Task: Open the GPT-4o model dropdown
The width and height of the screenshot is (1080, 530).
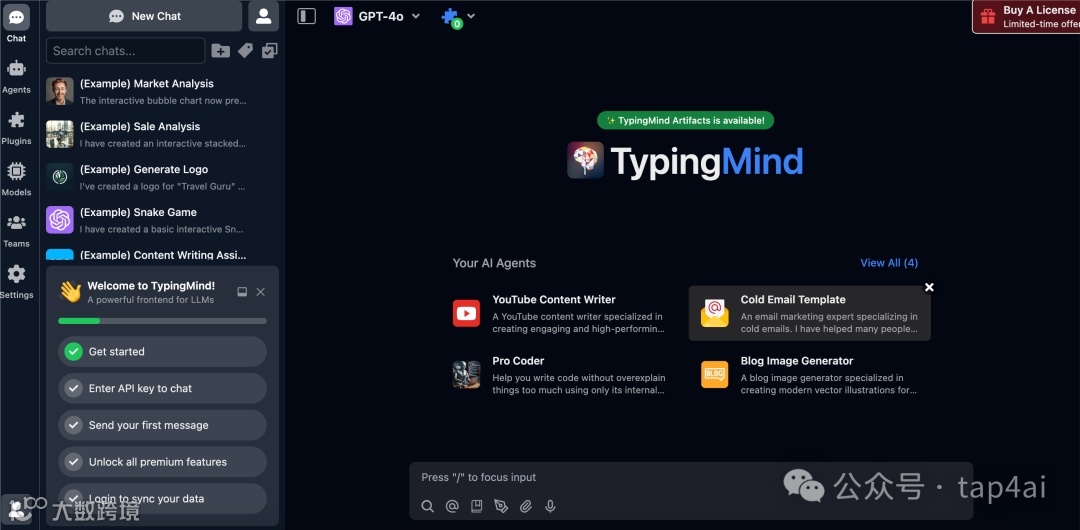Action: tap(377, 16)
